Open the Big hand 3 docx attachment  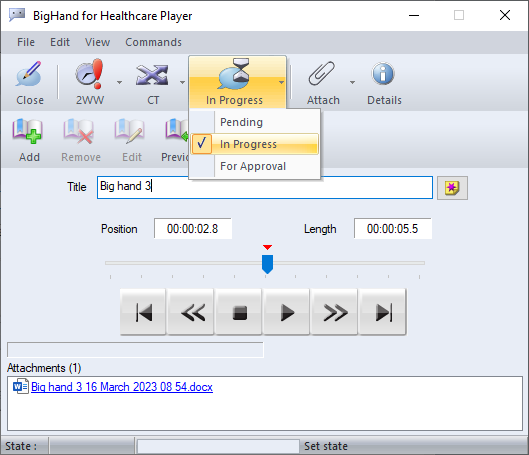pos(122,387)
